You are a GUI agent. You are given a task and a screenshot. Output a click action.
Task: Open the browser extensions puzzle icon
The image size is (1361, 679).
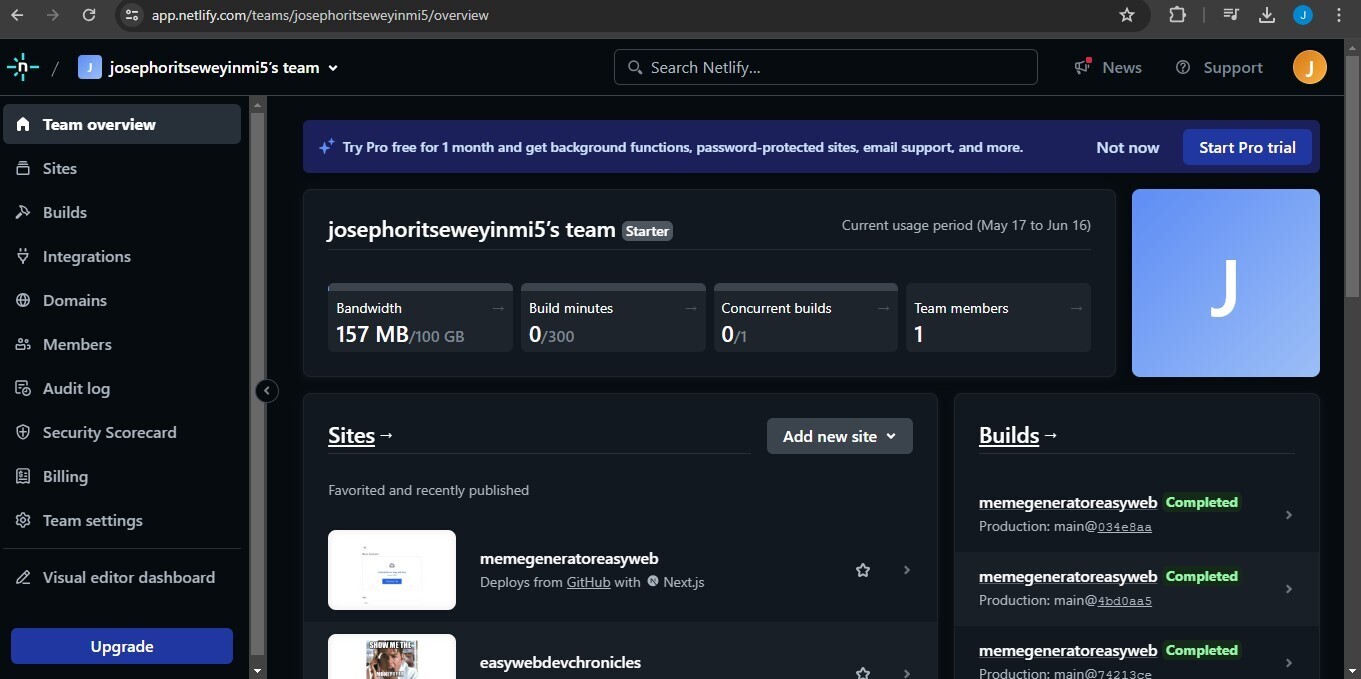tap(1177, 15)
